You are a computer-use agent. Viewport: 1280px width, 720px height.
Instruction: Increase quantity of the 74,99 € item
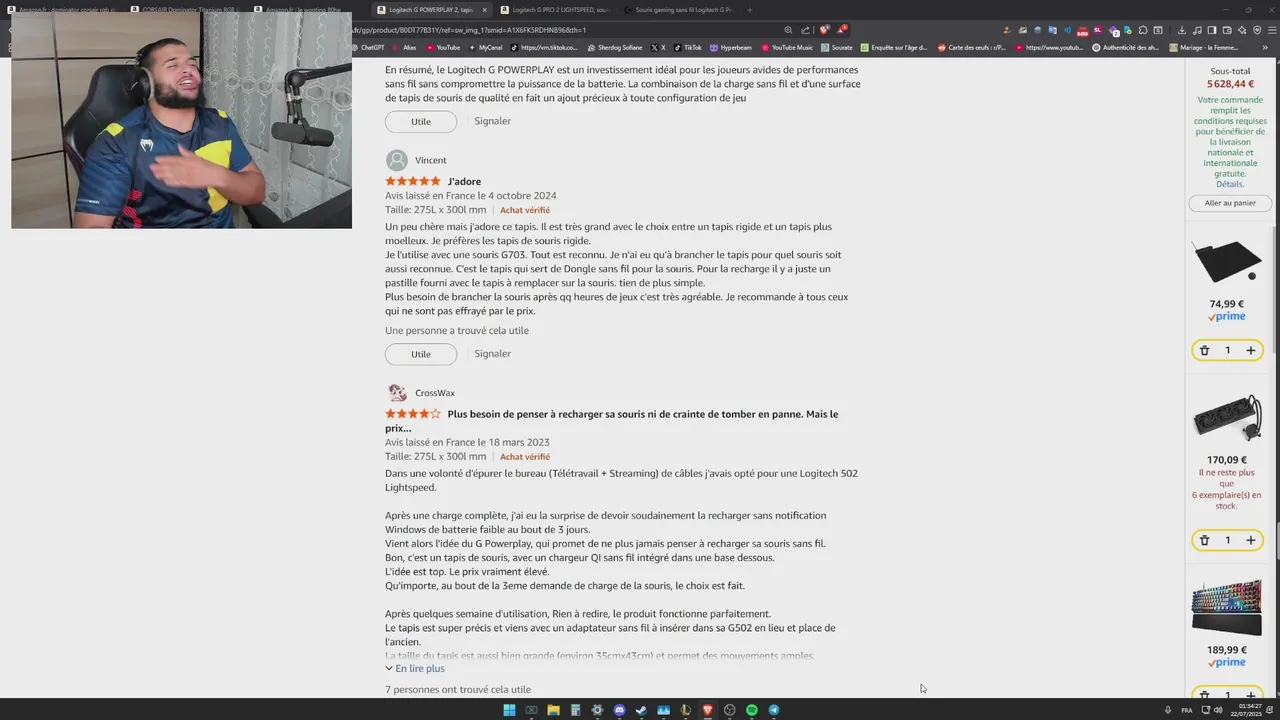(x=1250, y=350)
